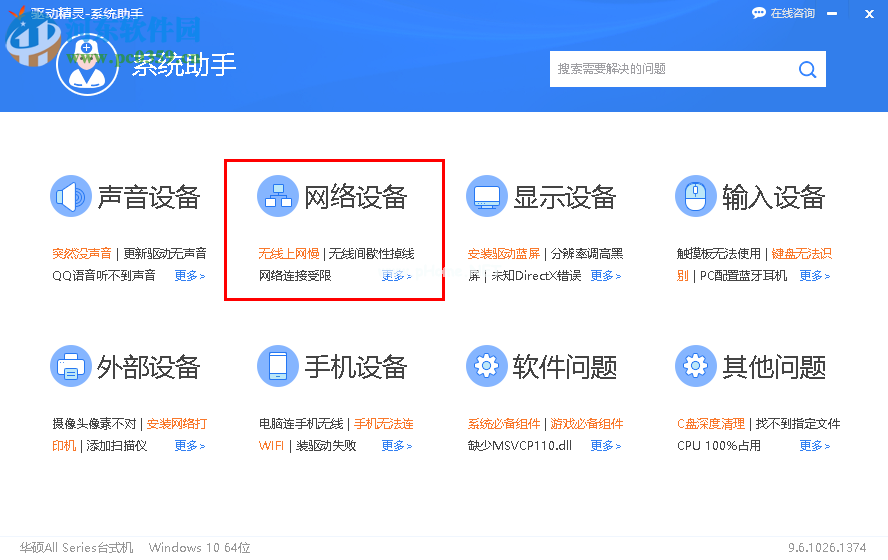Click the 华硕All Series台式机 status text

[76, 548]
